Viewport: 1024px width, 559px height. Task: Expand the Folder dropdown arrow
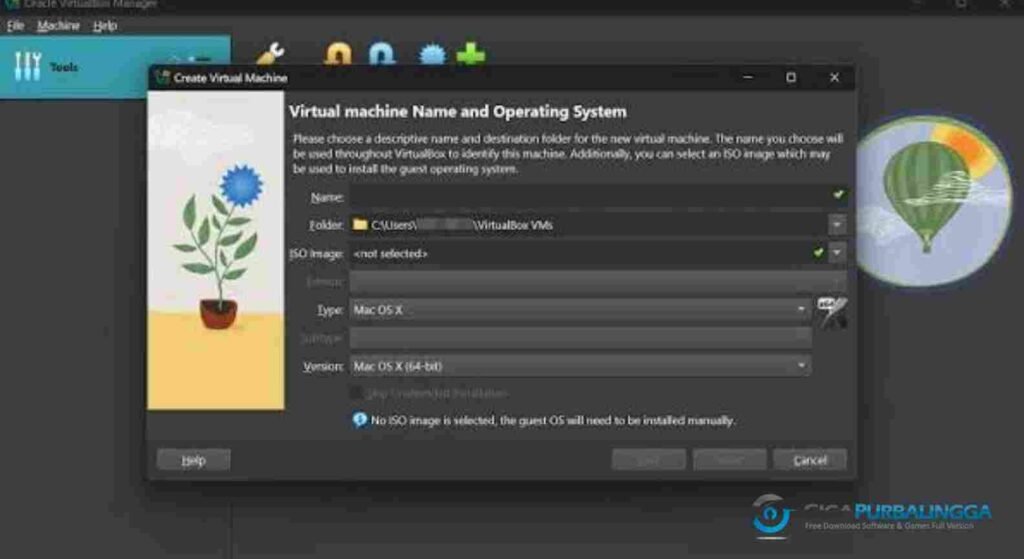[x=837, y=225]
